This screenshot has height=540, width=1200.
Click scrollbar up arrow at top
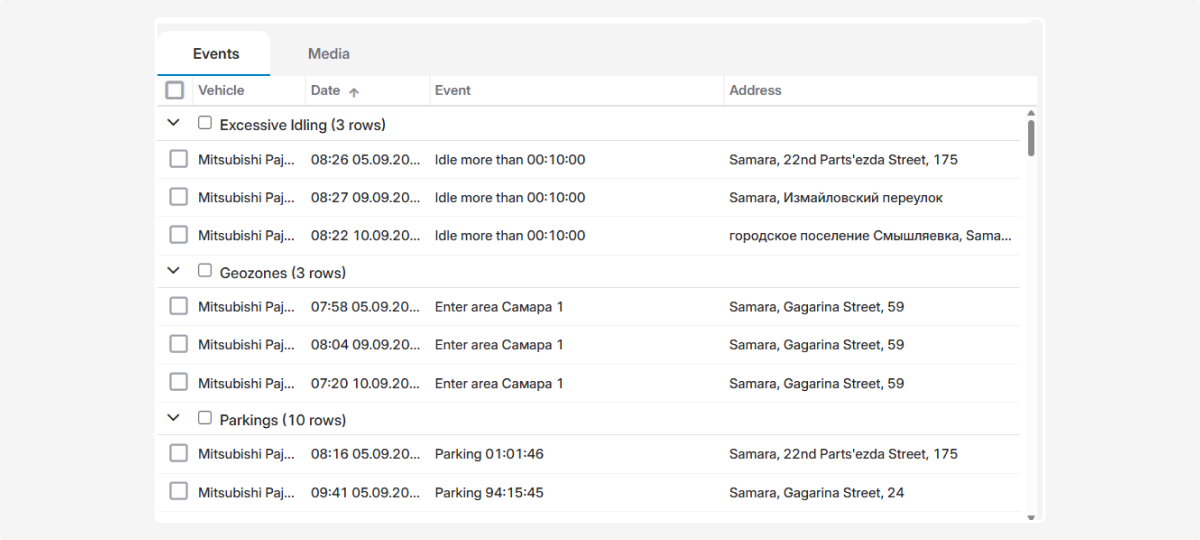click(1031, 113)
